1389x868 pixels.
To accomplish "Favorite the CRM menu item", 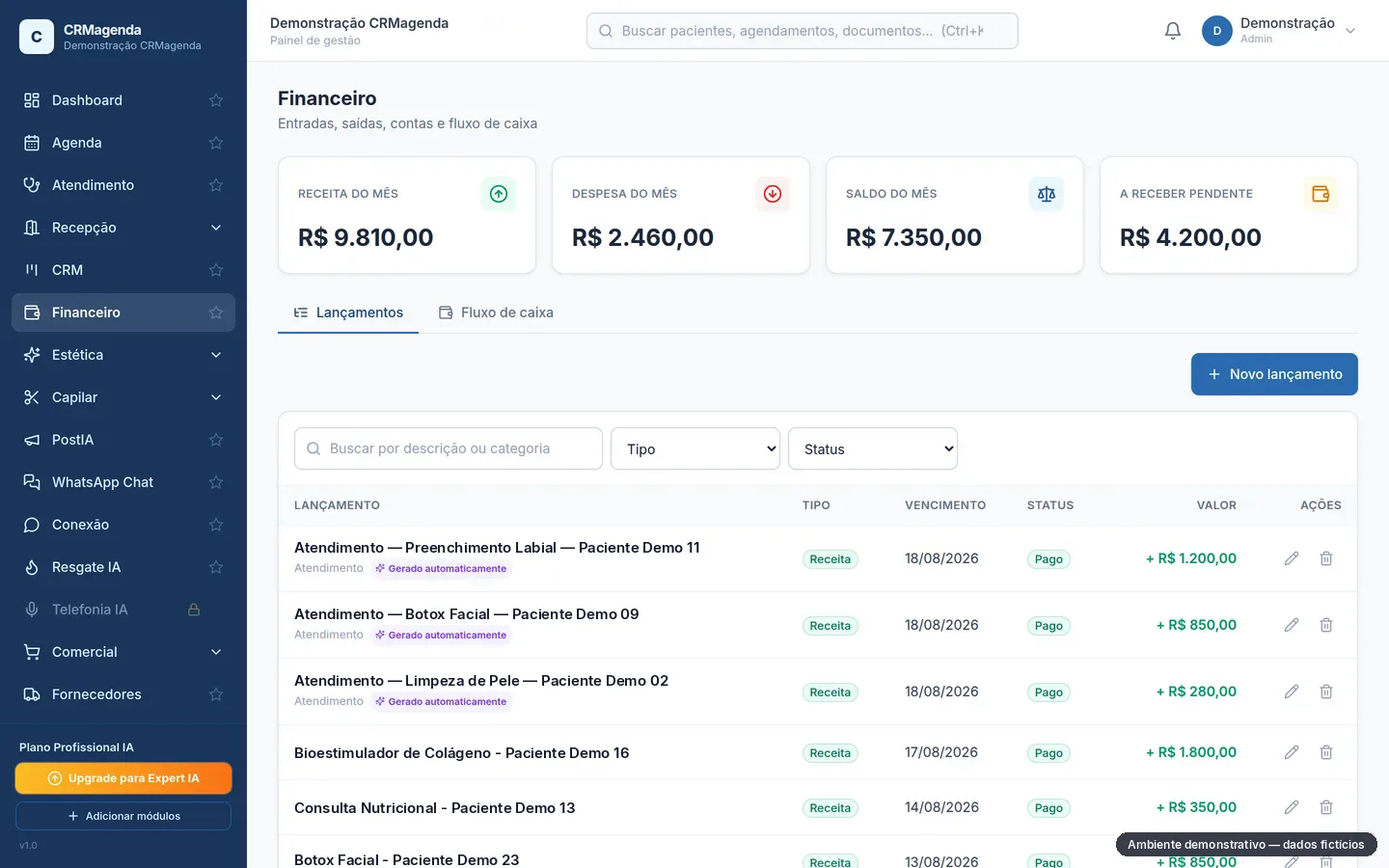I will click(216, 270).
